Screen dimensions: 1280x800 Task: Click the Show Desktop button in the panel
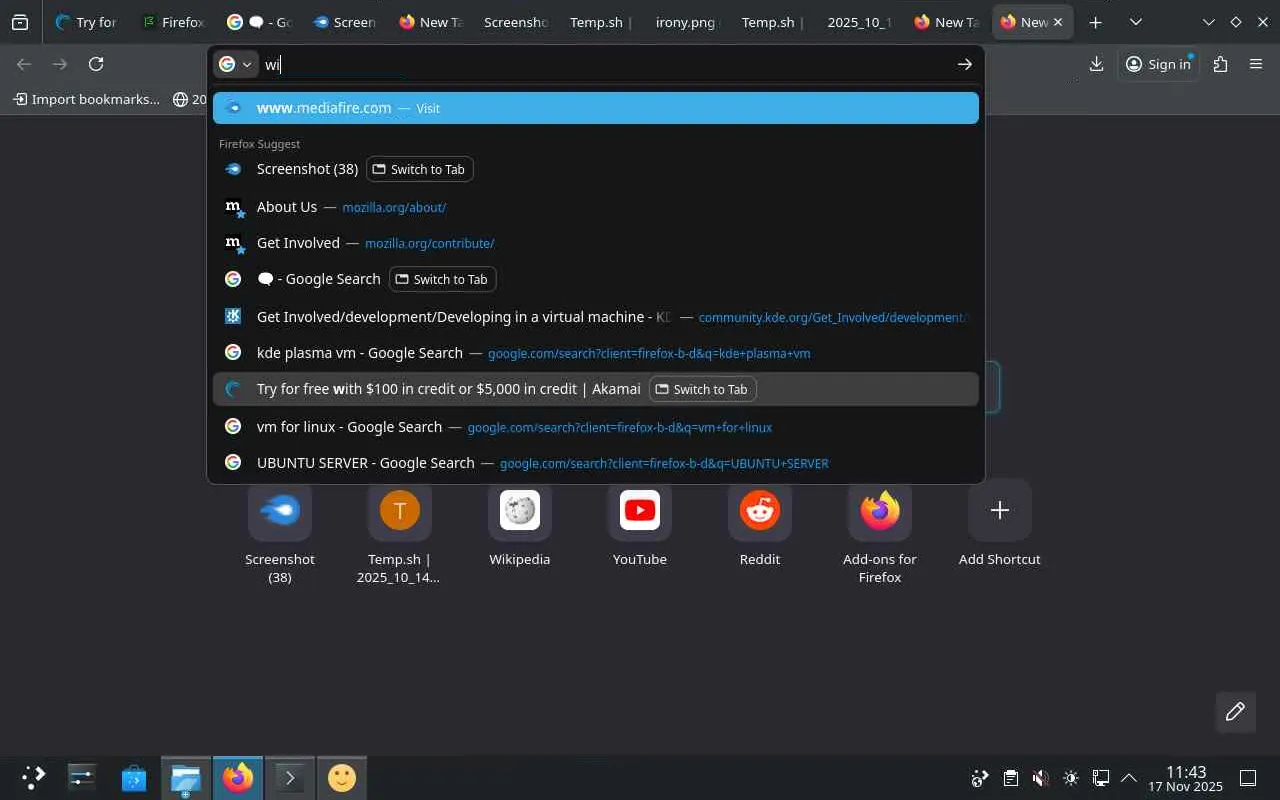pos(1248,778)
